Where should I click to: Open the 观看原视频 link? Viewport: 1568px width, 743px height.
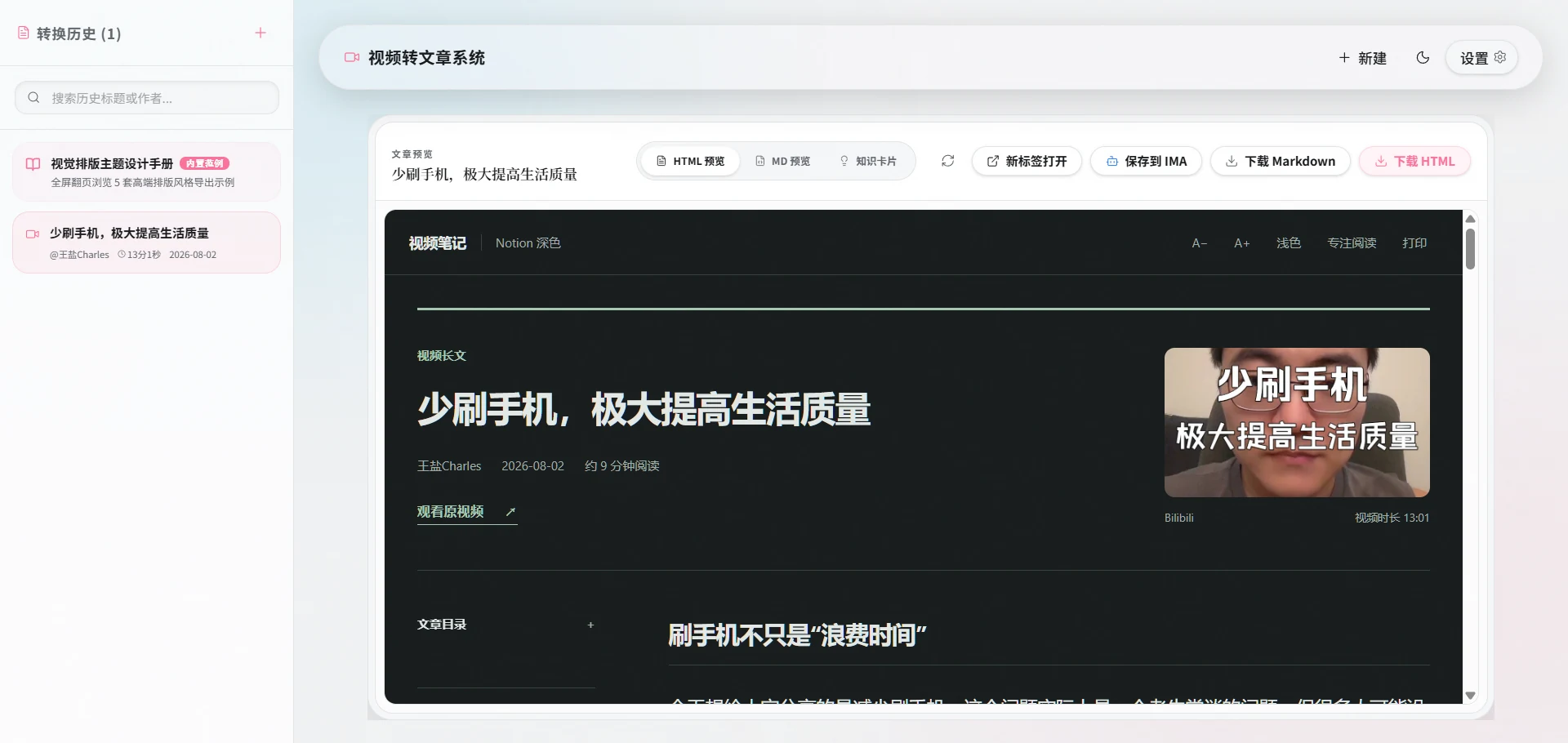pyautogui.click(x=466, y=512)
